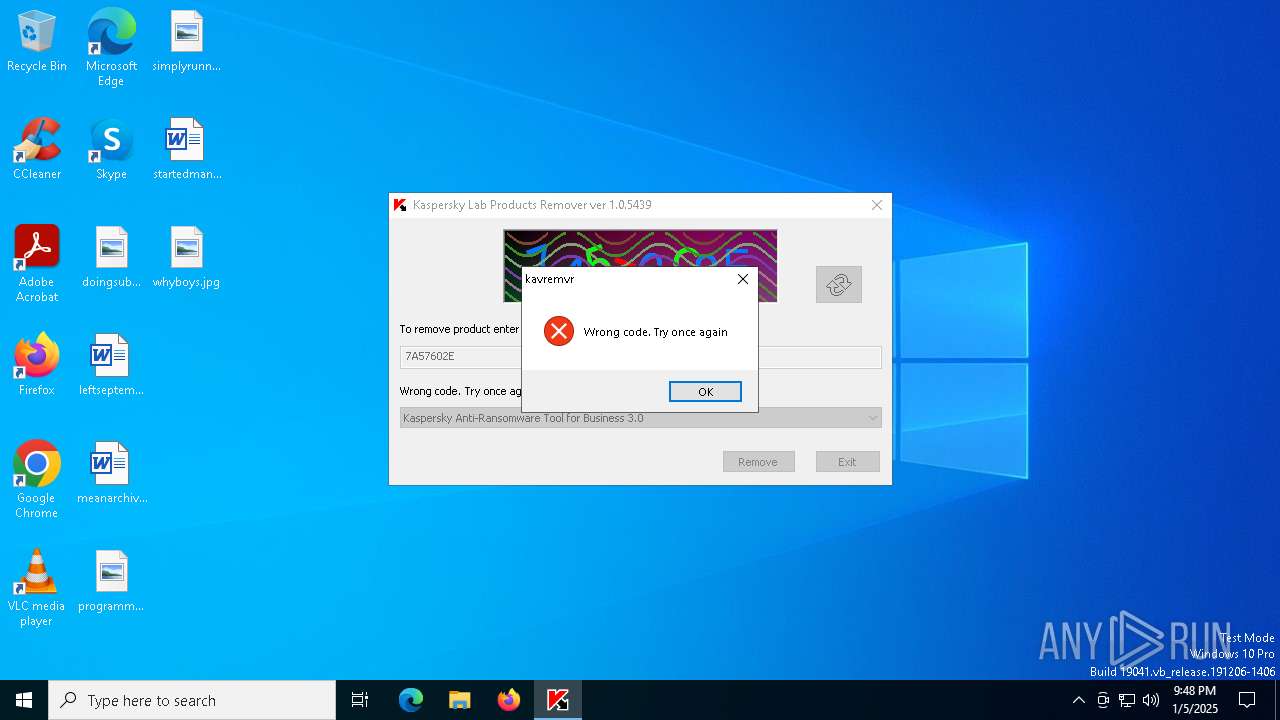The image size is (1280, 720).
Task: Close the Kaspersky Lab Products Remover window
Action: point(877,205)
